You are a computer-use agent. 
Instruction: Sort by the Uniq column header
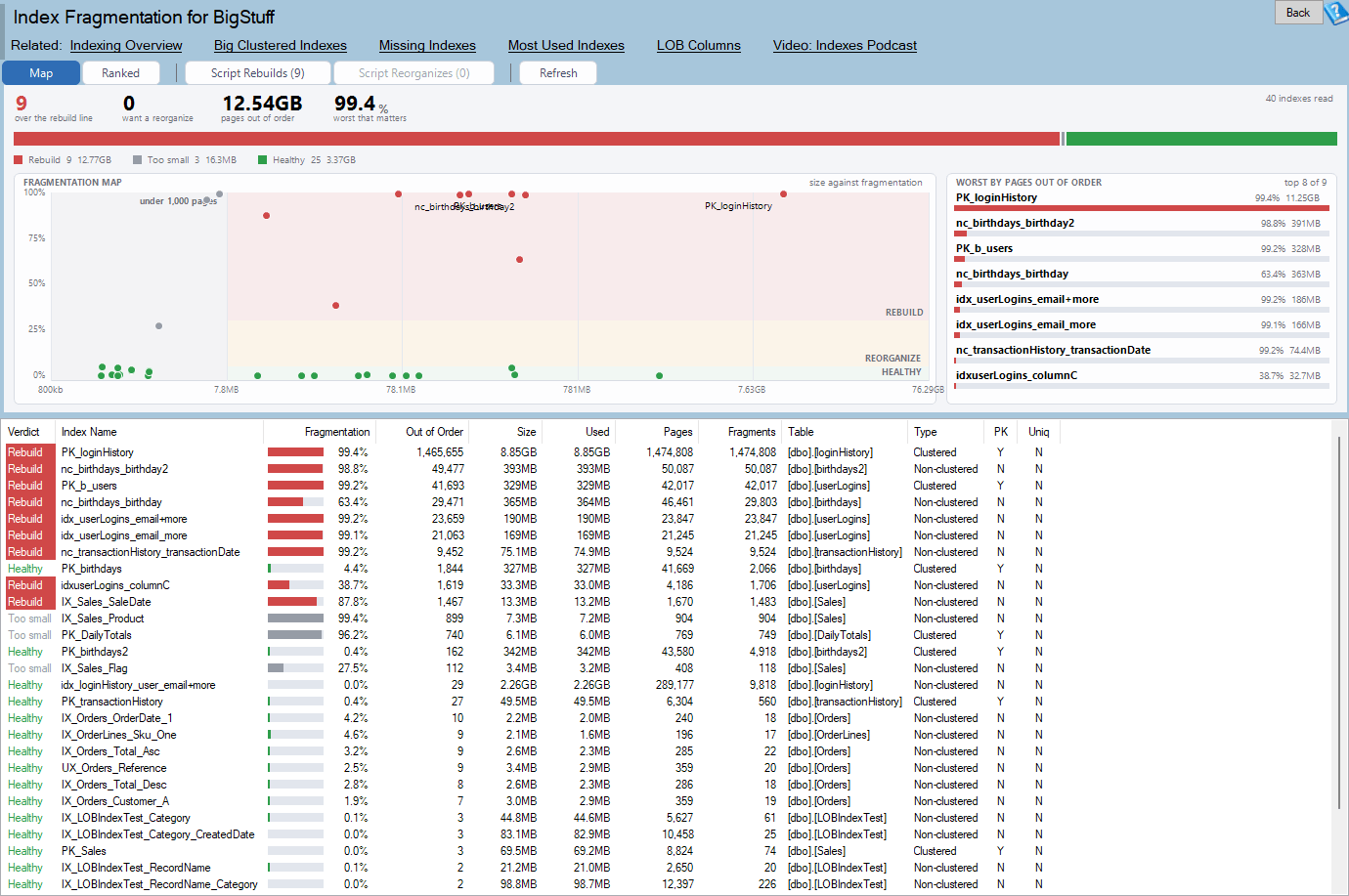(x=1039, y=432)
